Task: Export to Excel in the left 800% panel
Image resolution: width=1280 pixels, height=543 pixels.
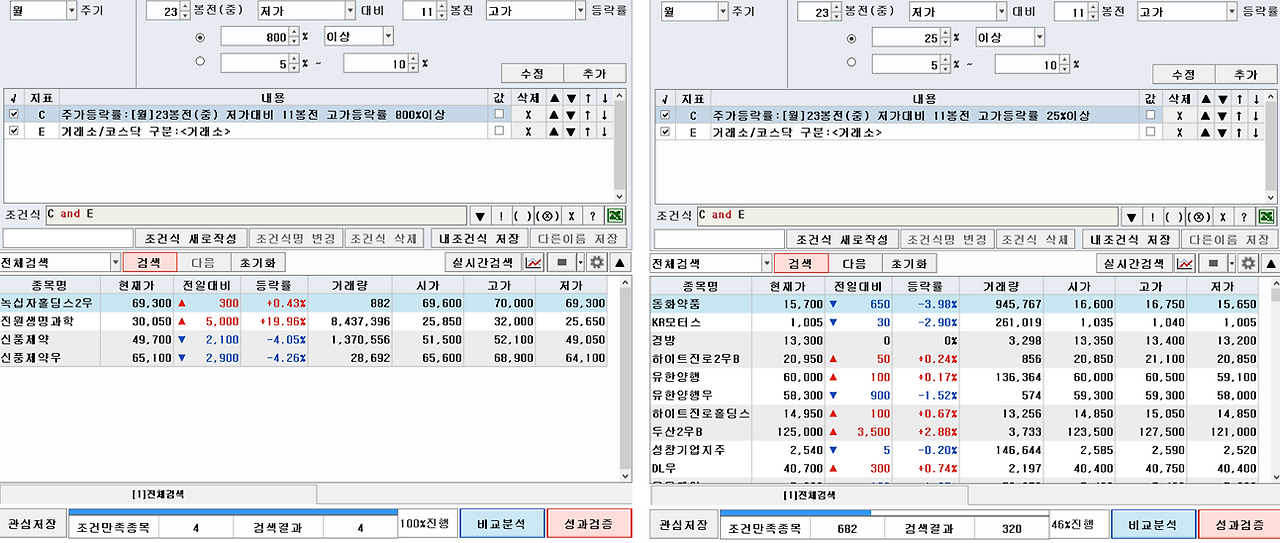Action: click(616, 215)
